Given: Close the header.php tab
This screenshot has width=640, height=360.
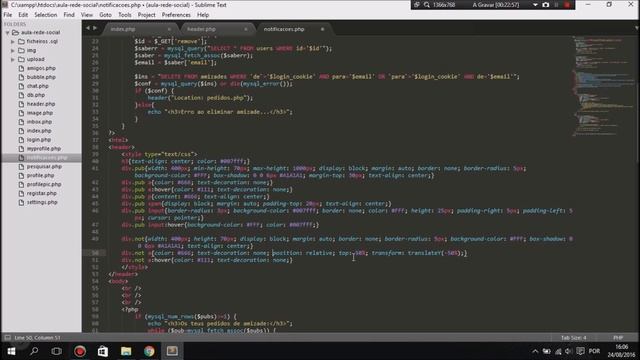Looking at the screenshot, I should [x=246, y=29].
